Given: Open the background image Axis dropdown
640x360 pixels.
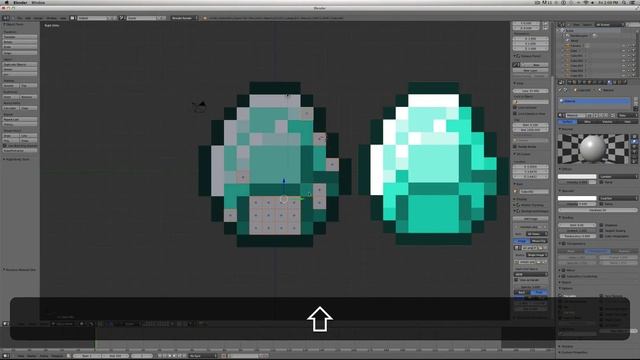Looking at the screenshot, I should [536, 234].
